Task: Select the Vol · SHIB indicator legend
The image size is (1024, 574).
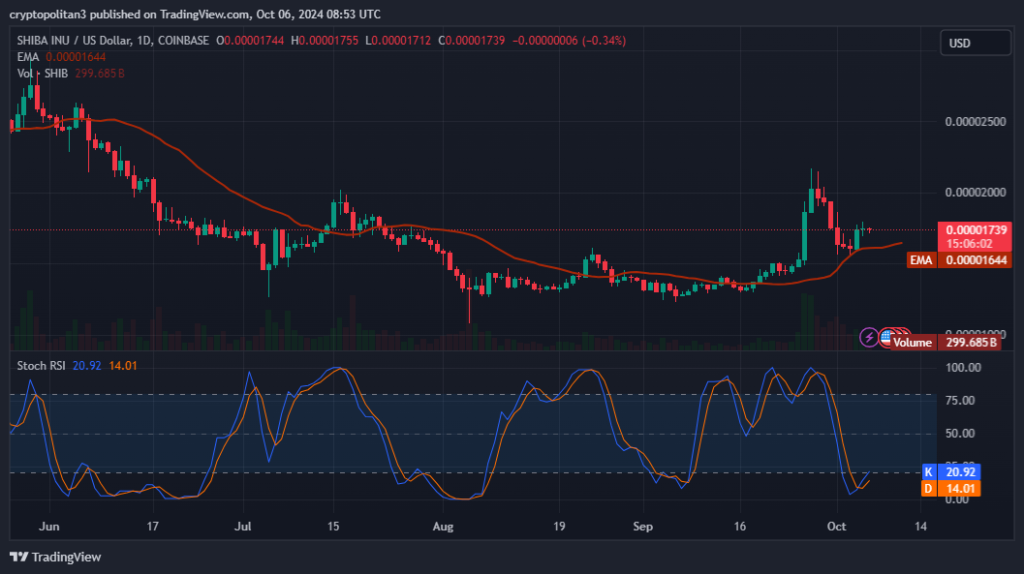Action: 42,73
